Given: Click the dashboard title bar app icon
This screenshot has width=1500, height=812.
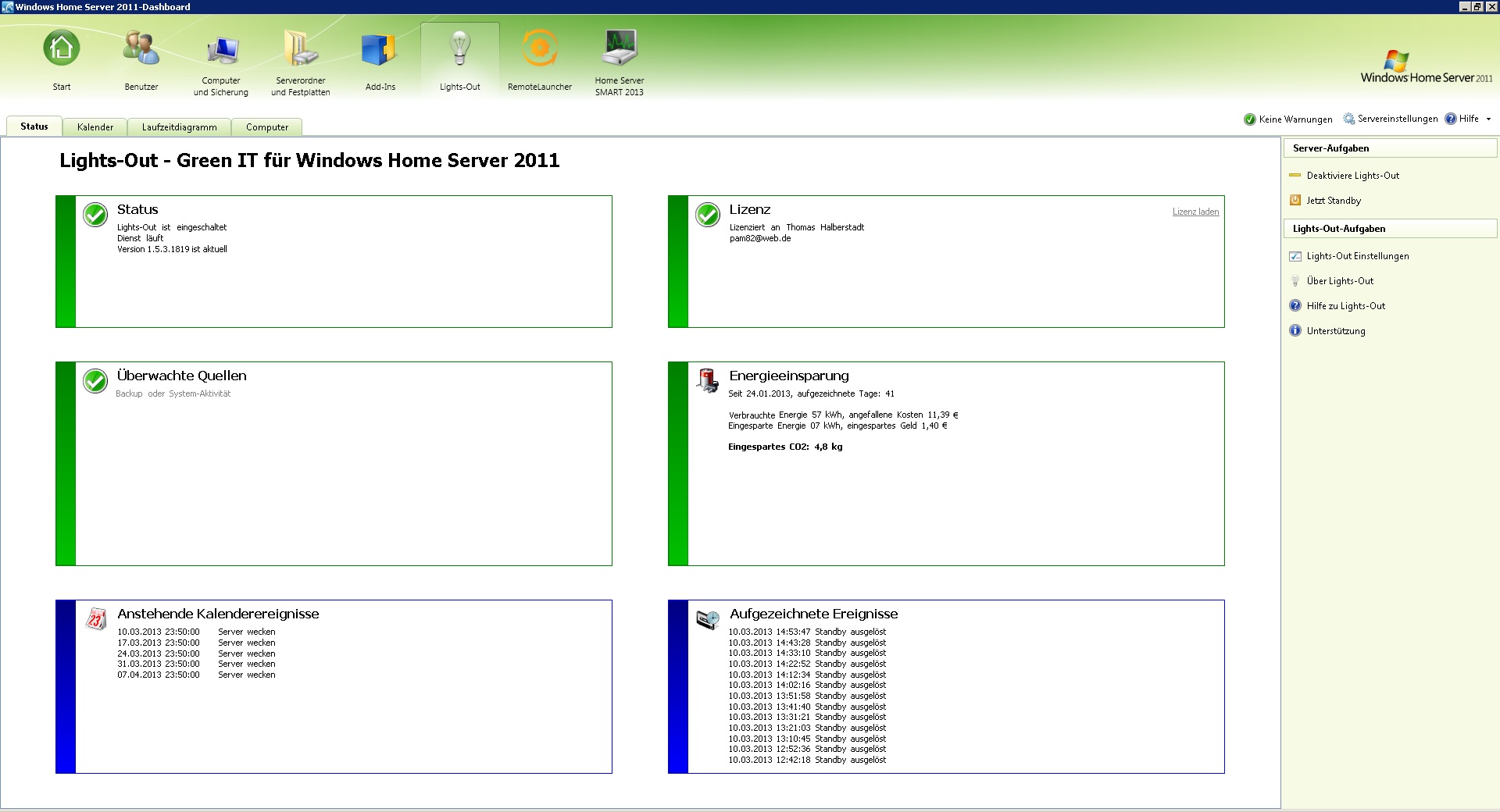Looking at the screenshot, I should tap(7, 7).
